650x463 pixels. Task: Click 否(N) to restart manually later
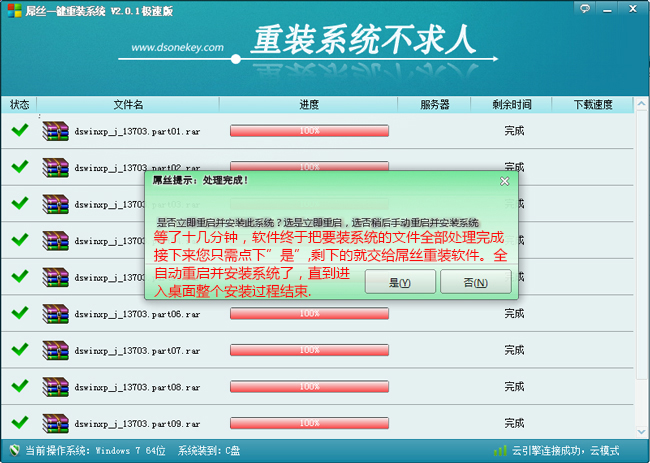point(476,283)
